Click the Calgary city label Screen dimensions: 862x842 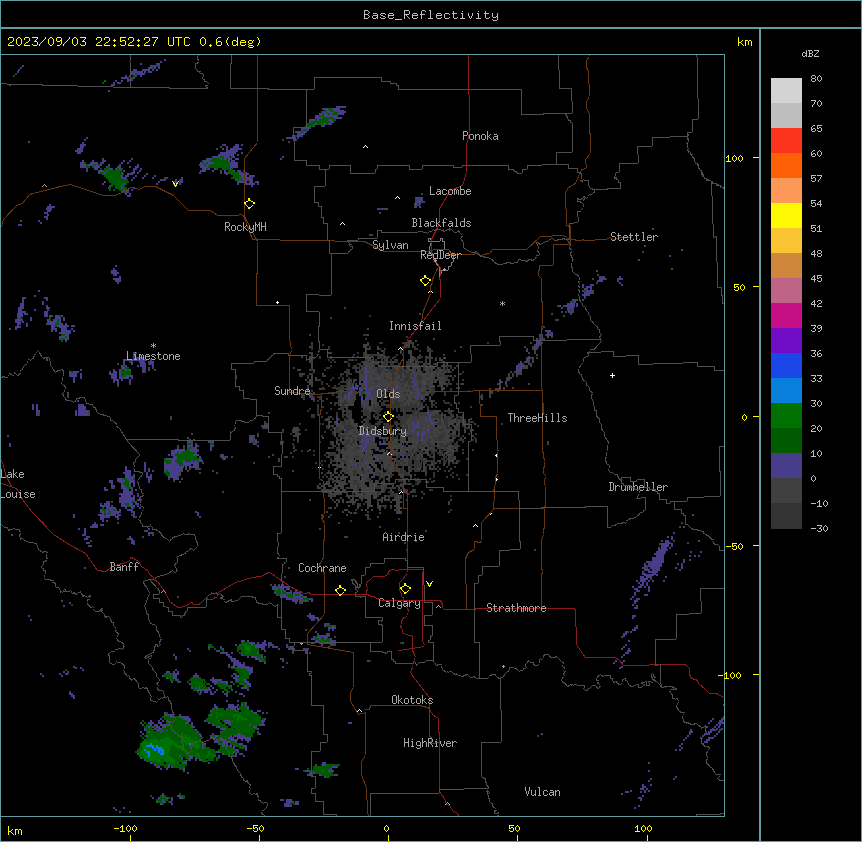(400, 603)
